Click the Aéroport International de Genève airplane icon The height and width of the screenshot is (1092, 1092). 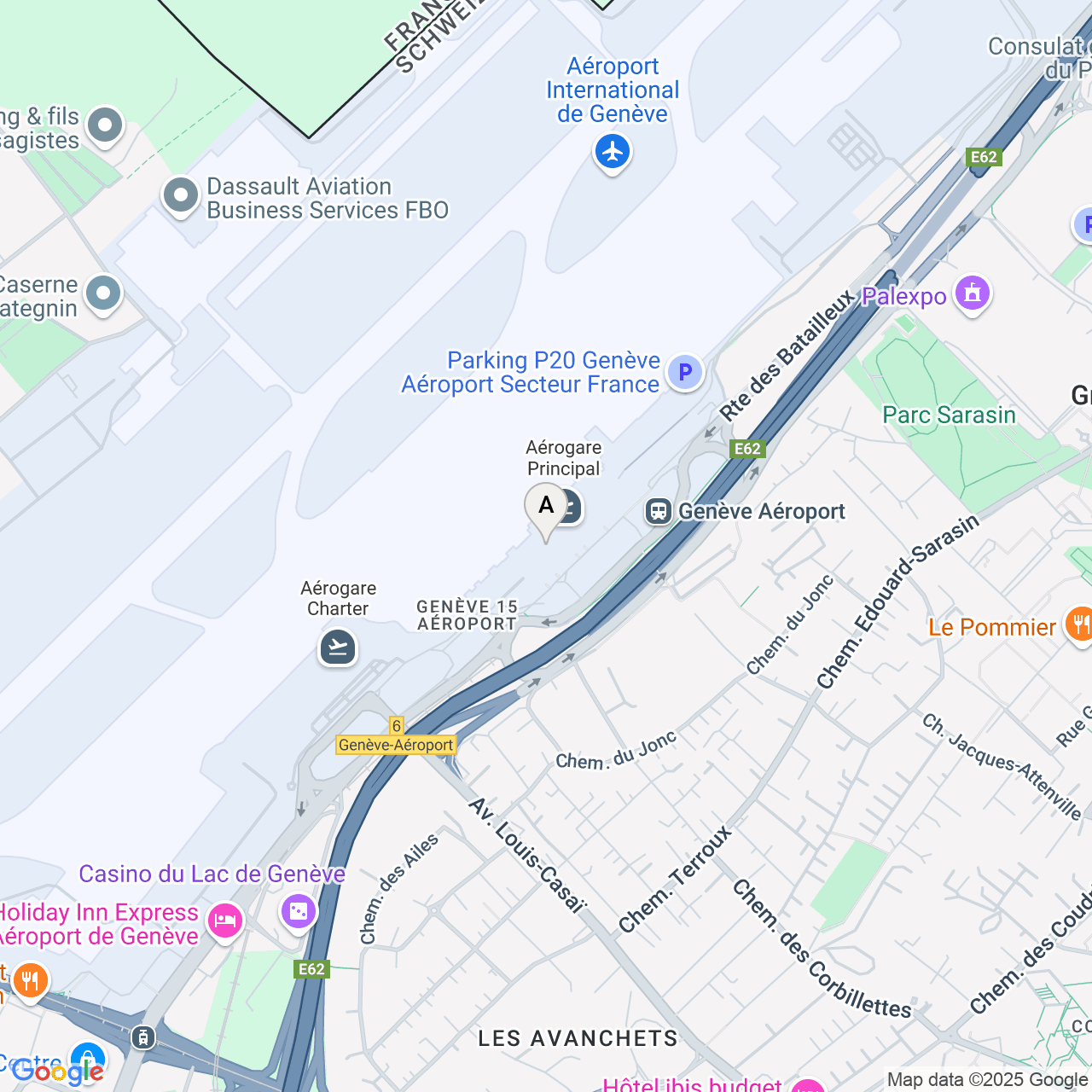(x=612, y=153)
